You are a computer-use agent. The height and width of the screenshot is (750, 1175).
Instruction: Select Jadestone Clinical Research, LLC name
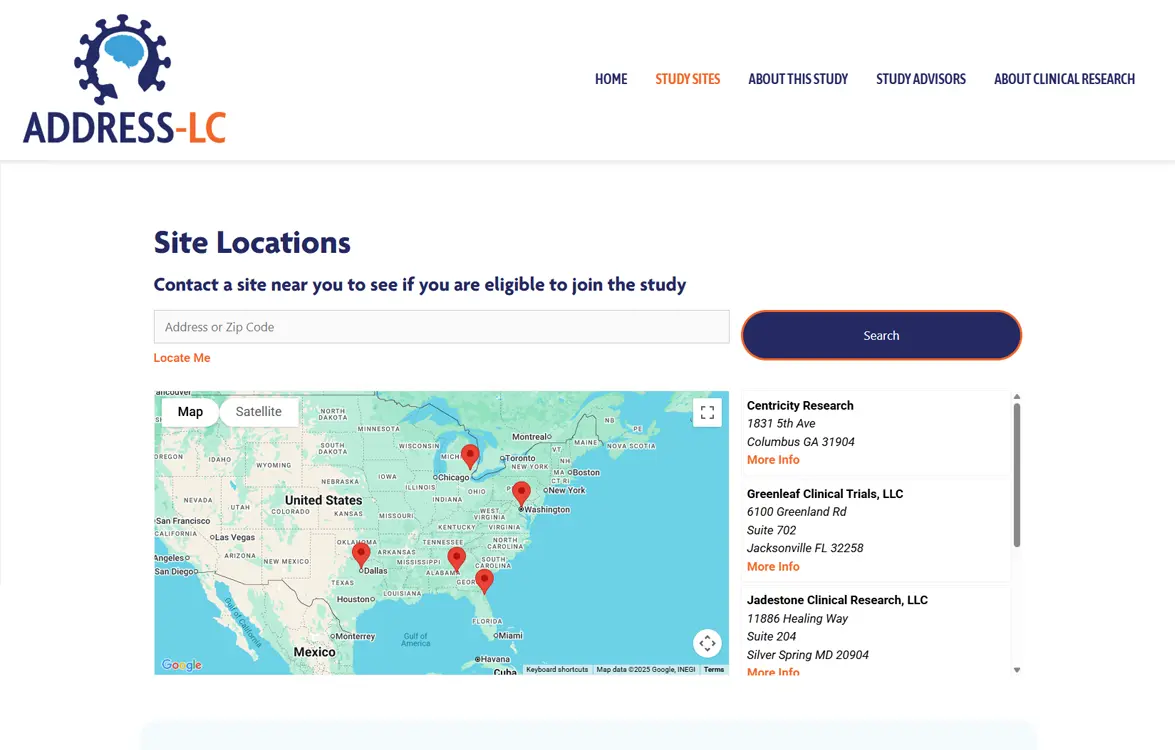(837, 600)
